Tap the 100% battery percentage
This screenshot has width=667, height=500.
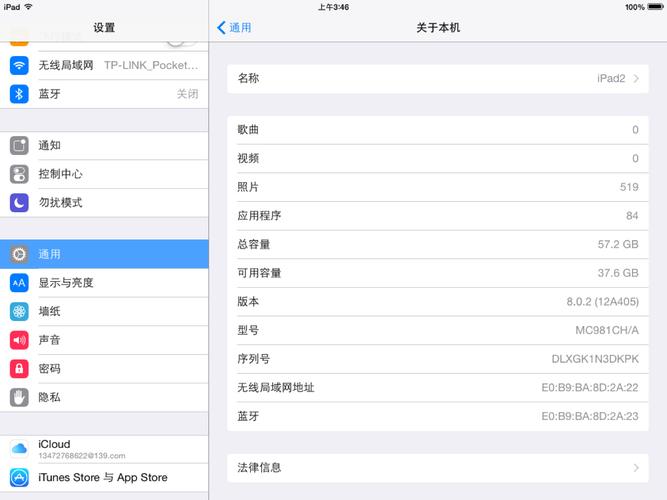tap(635, 7)
